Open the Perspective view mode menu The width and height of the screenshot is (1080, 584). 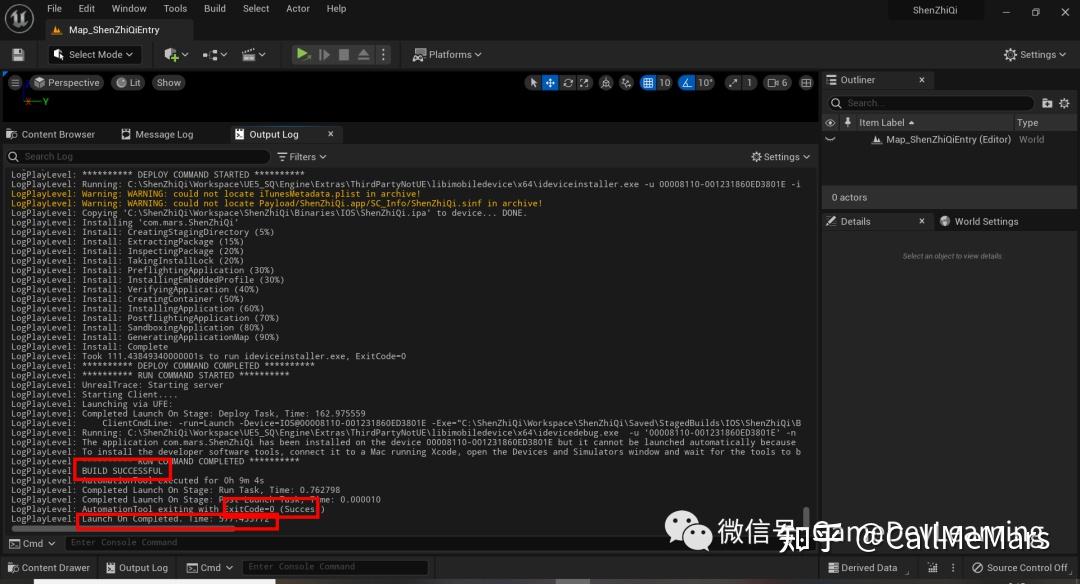coord(67,83)
